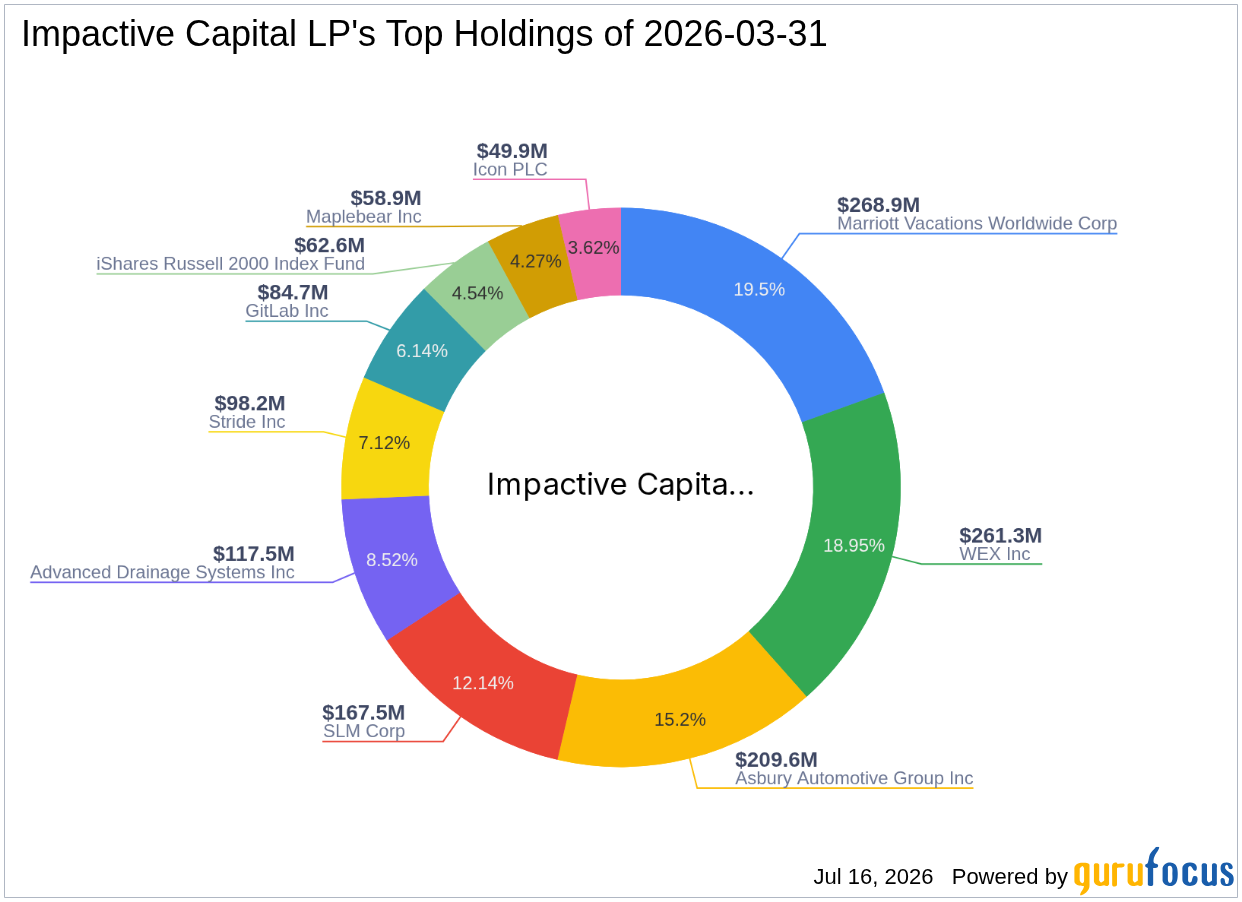Click the Marriott Vacations Worldwide Corp label
This screenshot has width=1242, height=902.
tap(977, 223)
